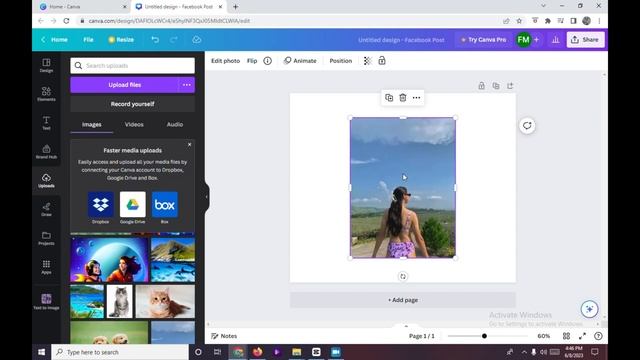Click the rotate handle below the photo

403,276
